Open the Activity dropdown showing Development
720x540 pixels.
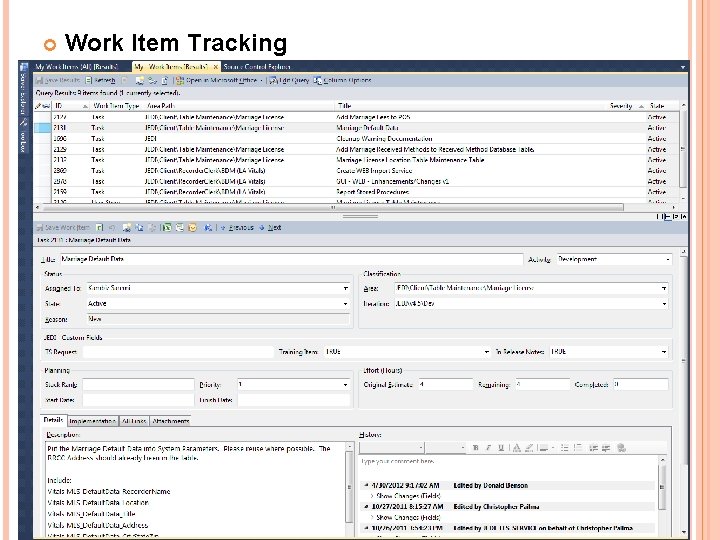[x=668, y=259]
